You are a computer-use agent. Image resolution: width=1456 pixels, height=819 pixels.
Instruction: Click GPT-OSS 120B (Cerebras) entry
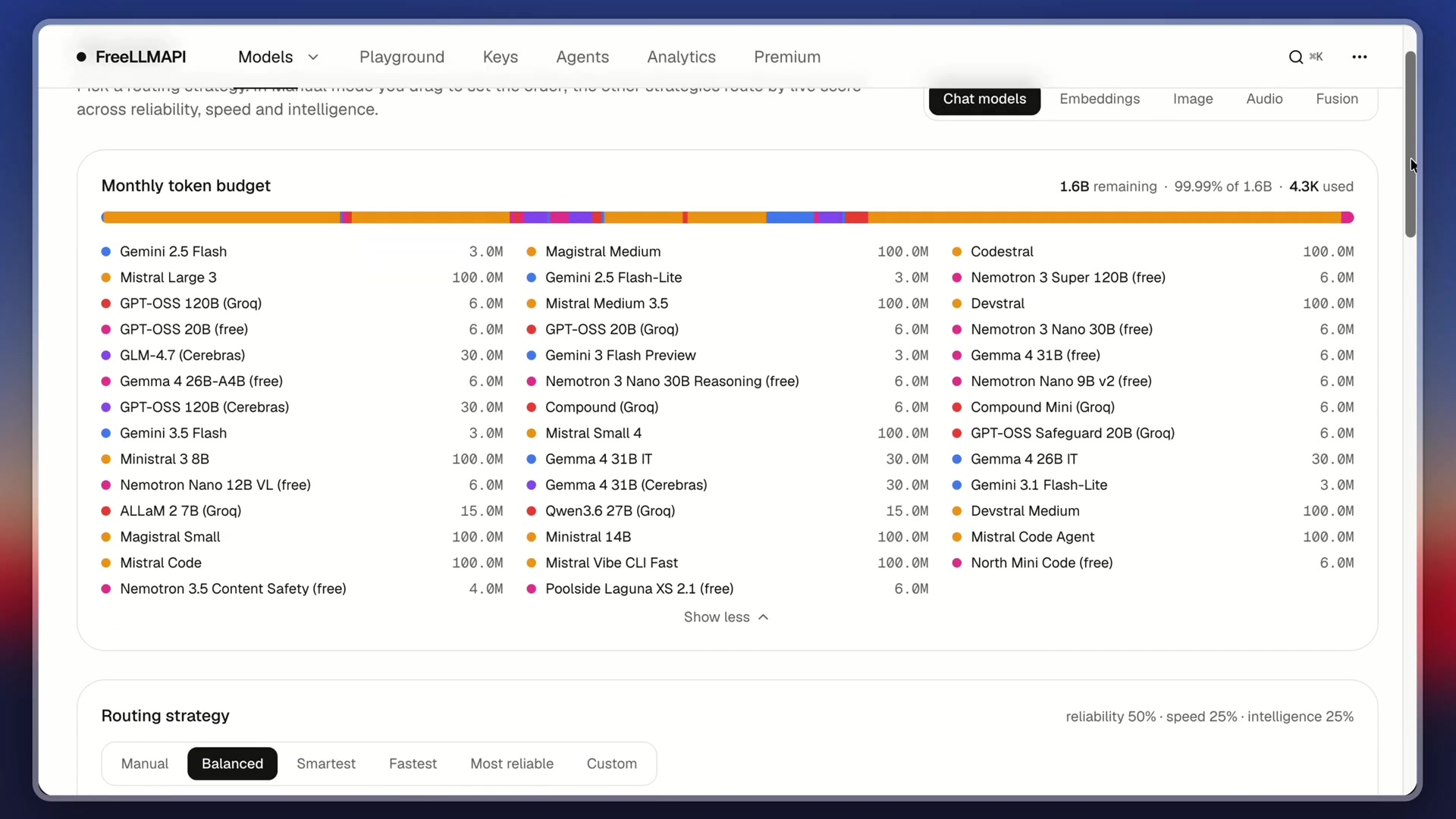(x=302, y=407)
